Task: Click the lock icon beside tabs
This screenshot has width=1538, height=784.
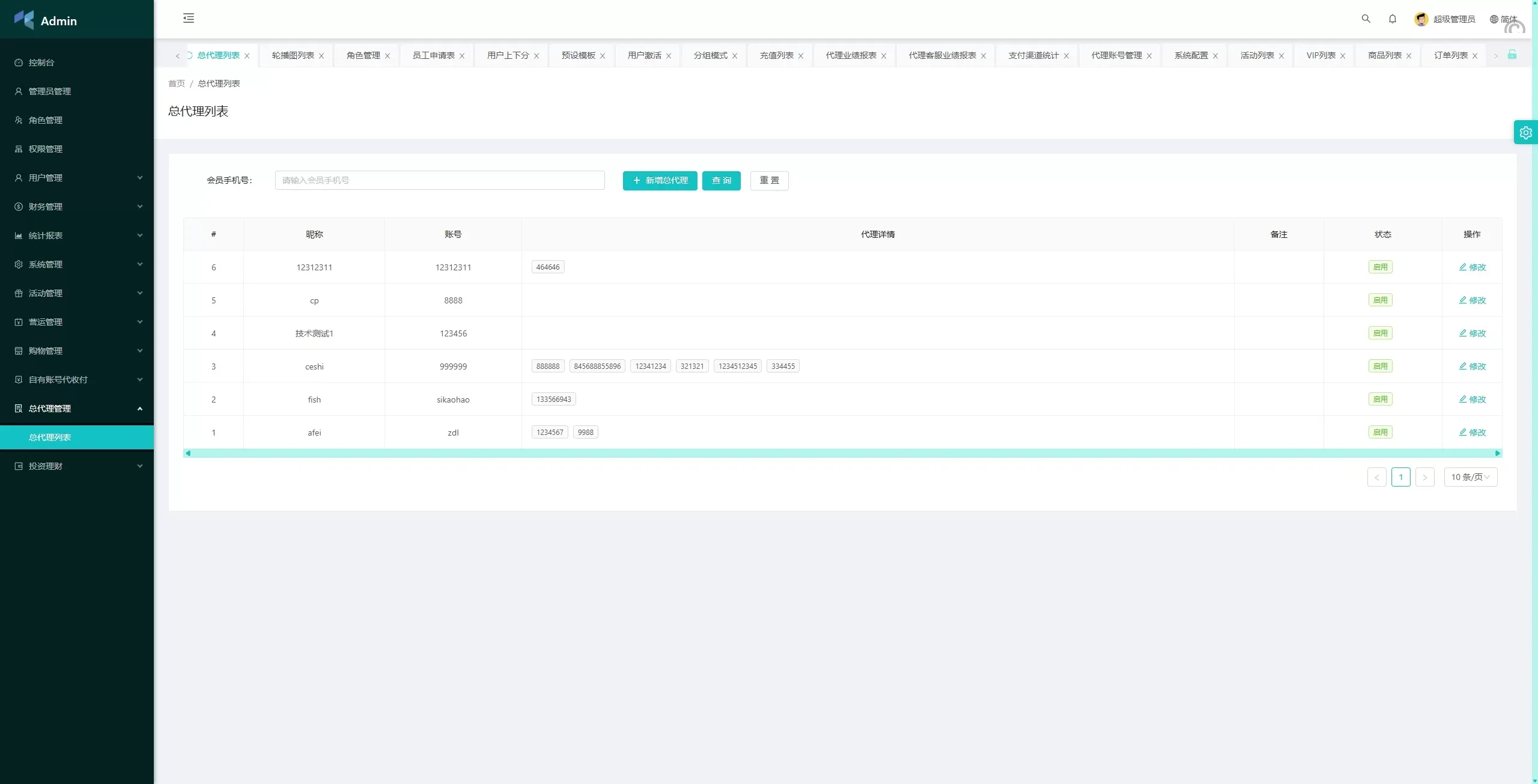Action: click(x=1512, y=55)
